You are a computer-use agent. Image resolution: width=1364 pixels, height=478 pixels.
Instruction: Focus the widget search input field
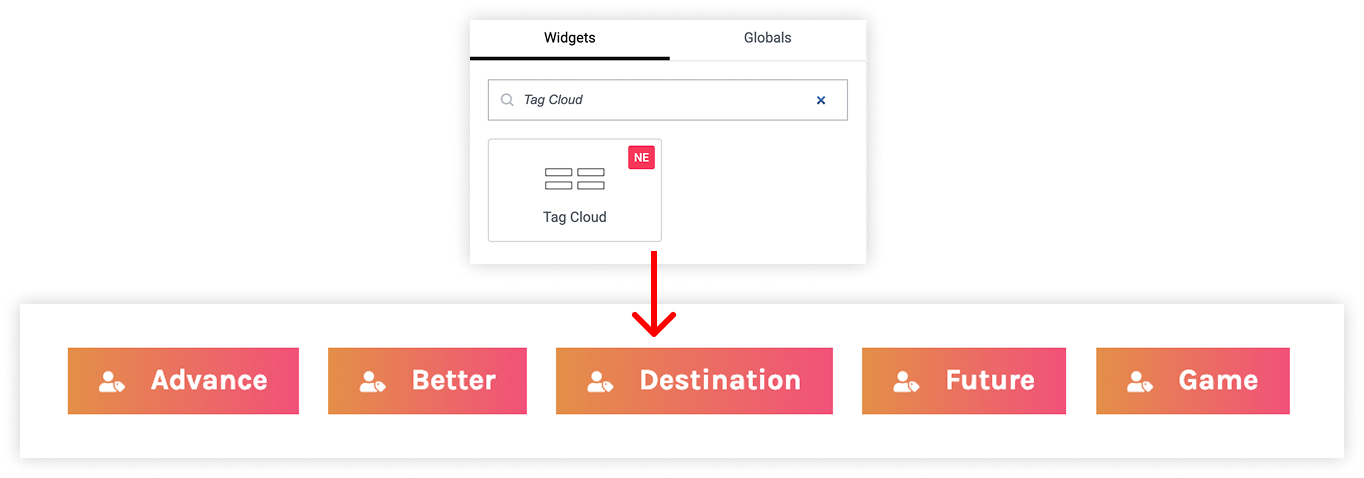[x=667, y=100]
